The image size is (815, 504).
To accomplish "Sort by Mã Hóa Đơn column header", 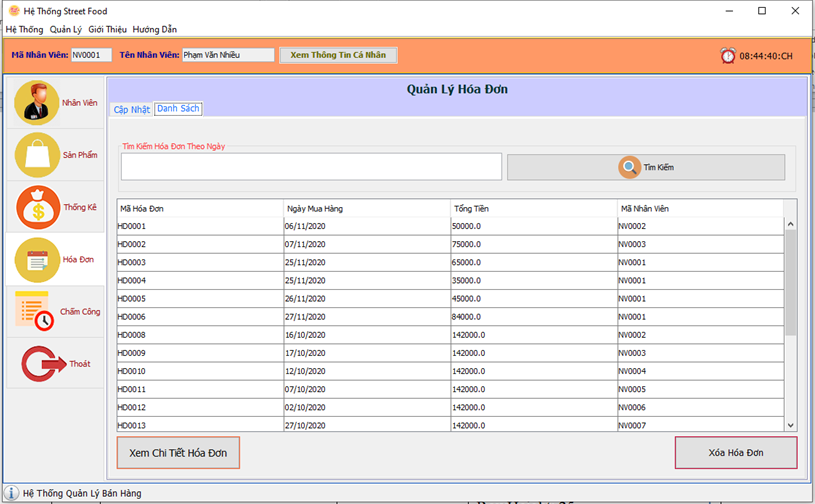I will tap(200, 208).
